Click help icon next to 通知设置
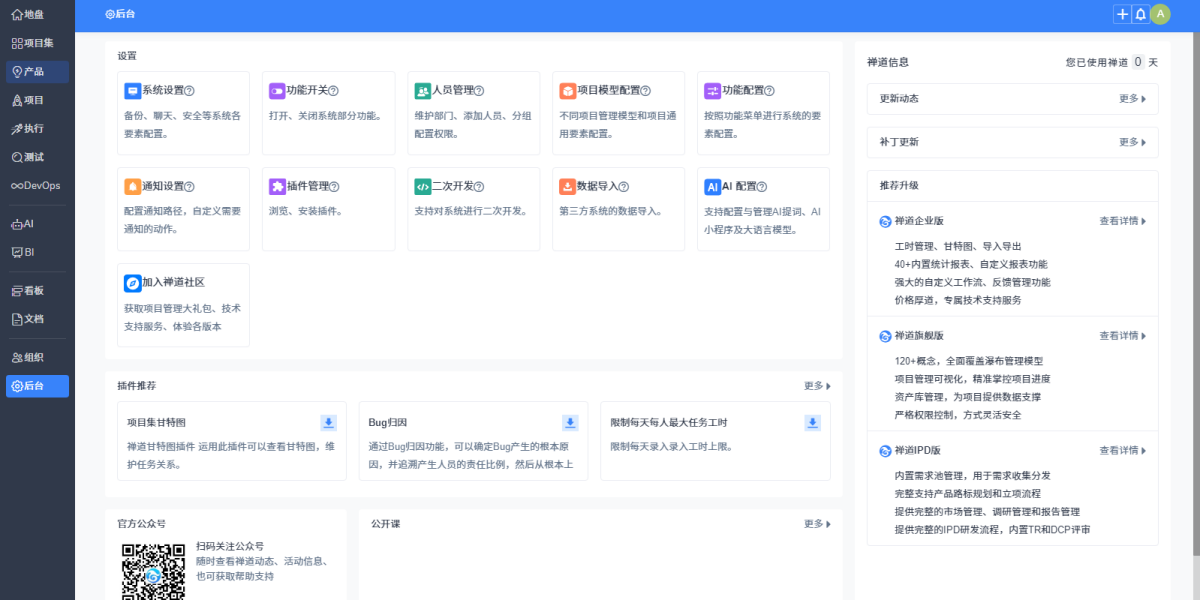The height and width of the screenshot is (600, 1200). 189,187
